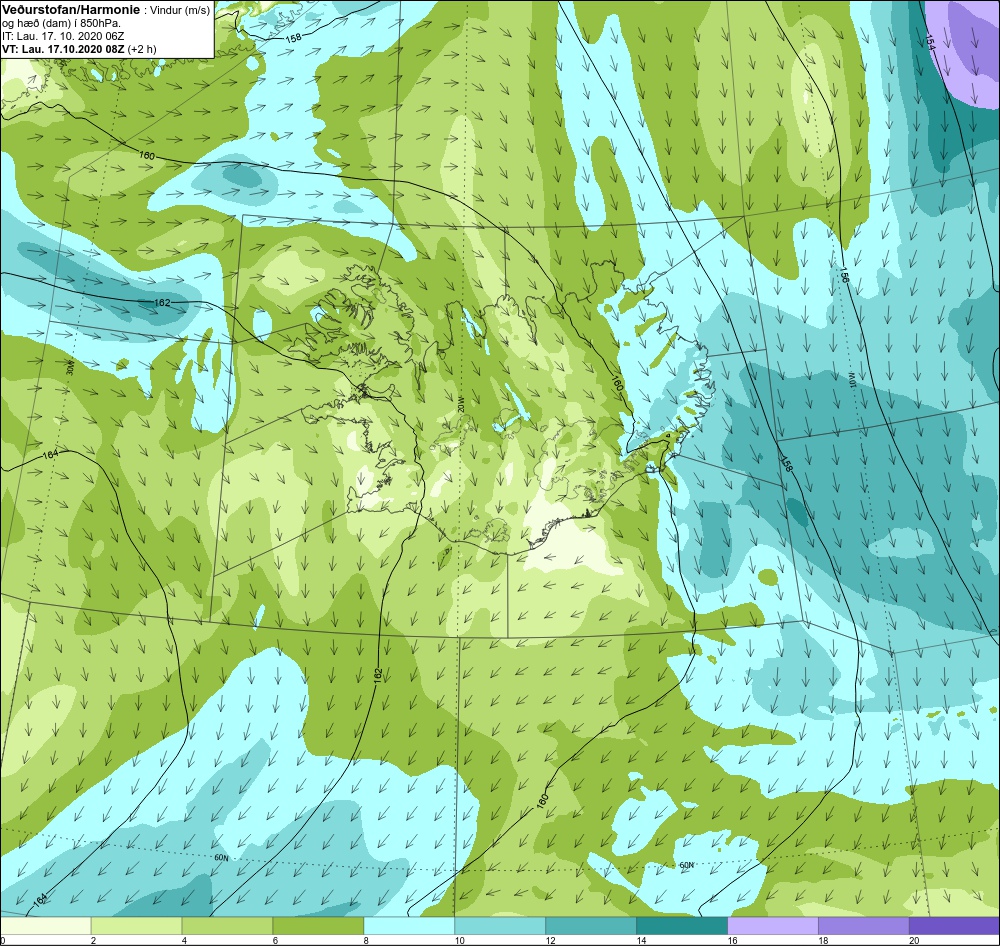Click the 12–14 m/s teal legend swatch
Image resolution: width=1000 pixels, height=946 pixels.
point(591,925)
